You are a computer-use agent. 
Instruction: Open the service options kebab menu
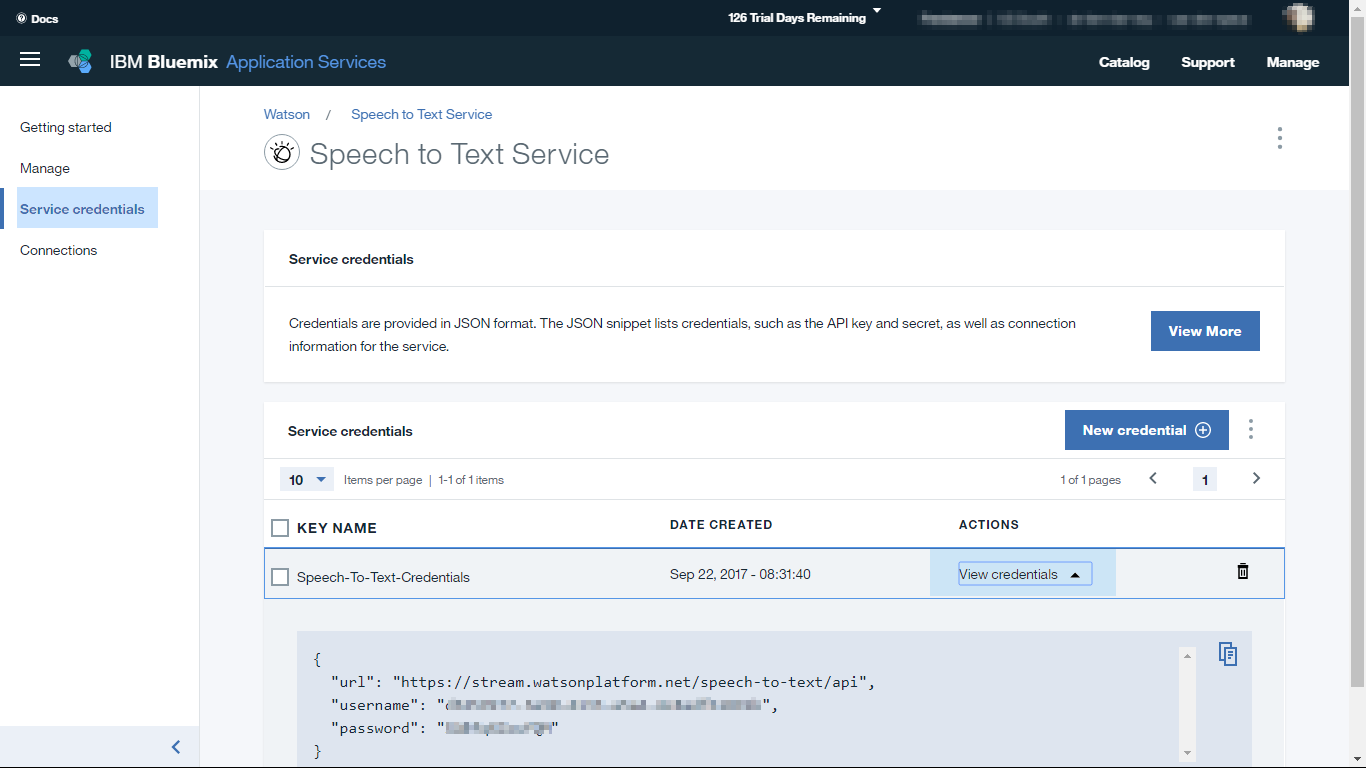(x=1279, y=138)
